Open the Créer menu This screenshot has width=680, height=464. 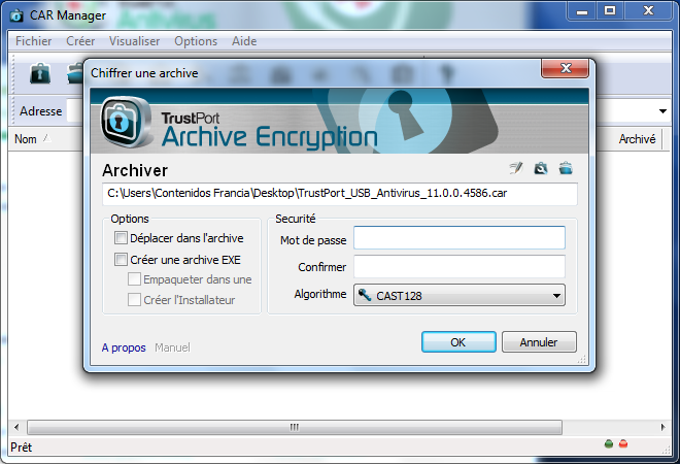click(80, 41)
